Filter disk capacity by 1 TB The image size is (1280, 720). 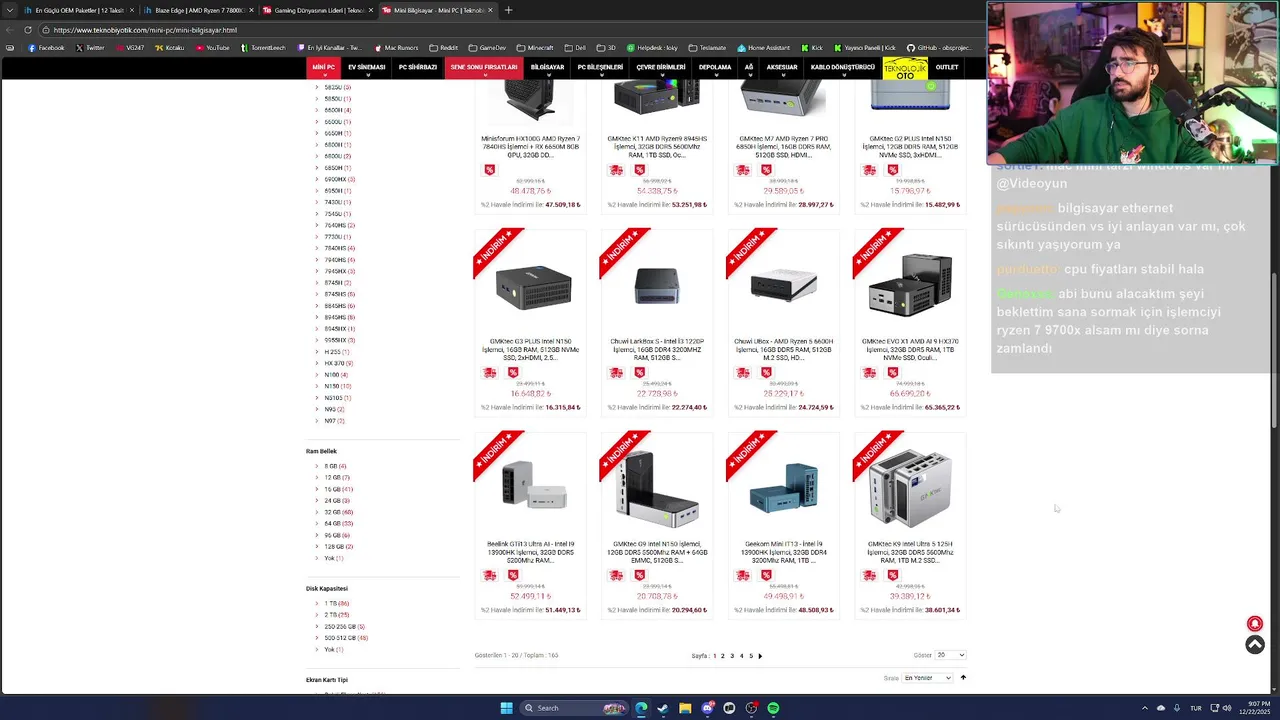[x=336, y=603]
